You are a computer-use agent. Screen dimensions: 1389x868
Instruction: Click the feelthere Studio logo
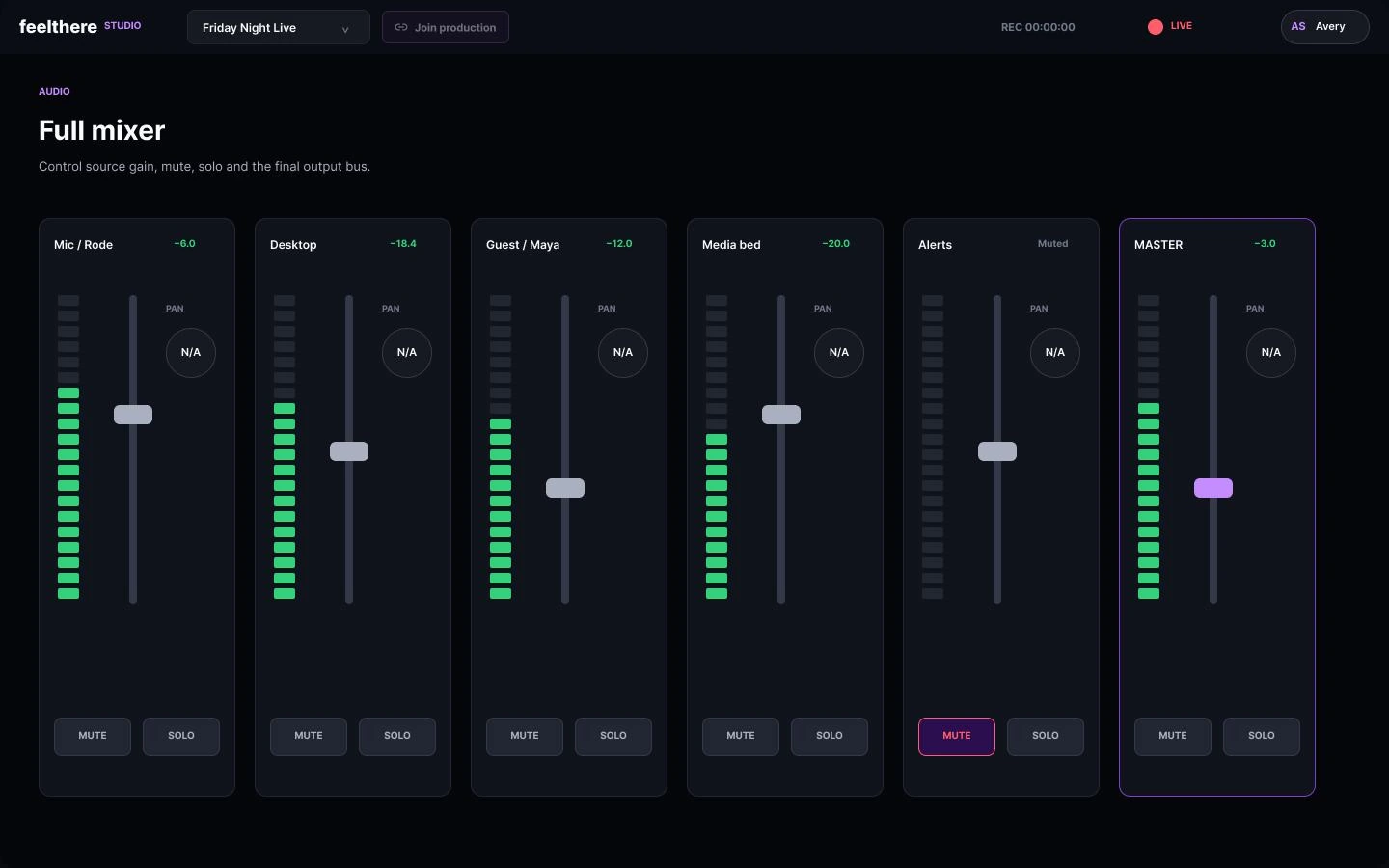click(x=80, y=26)
